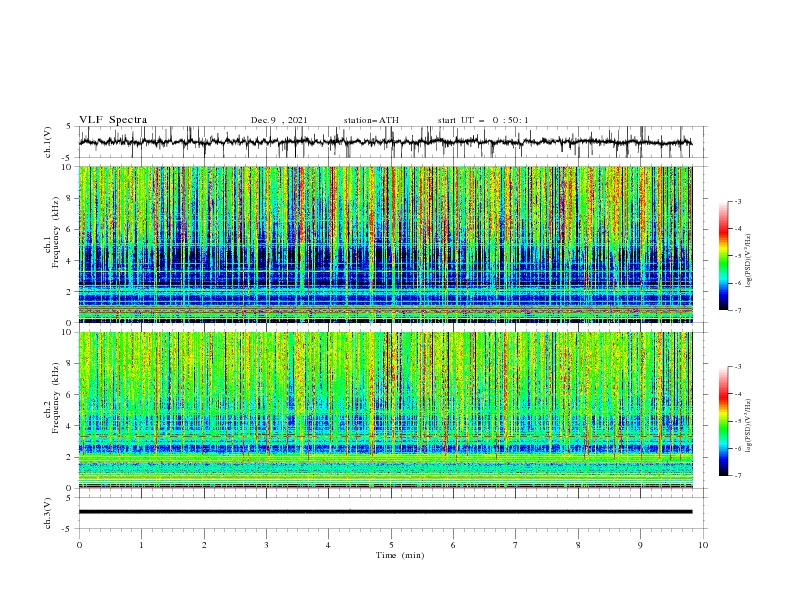Click the "-5" tick of ch.1(V) axis
Image resolution: width=792 pixels, height=612 pixels.
(x=68, y=158)
